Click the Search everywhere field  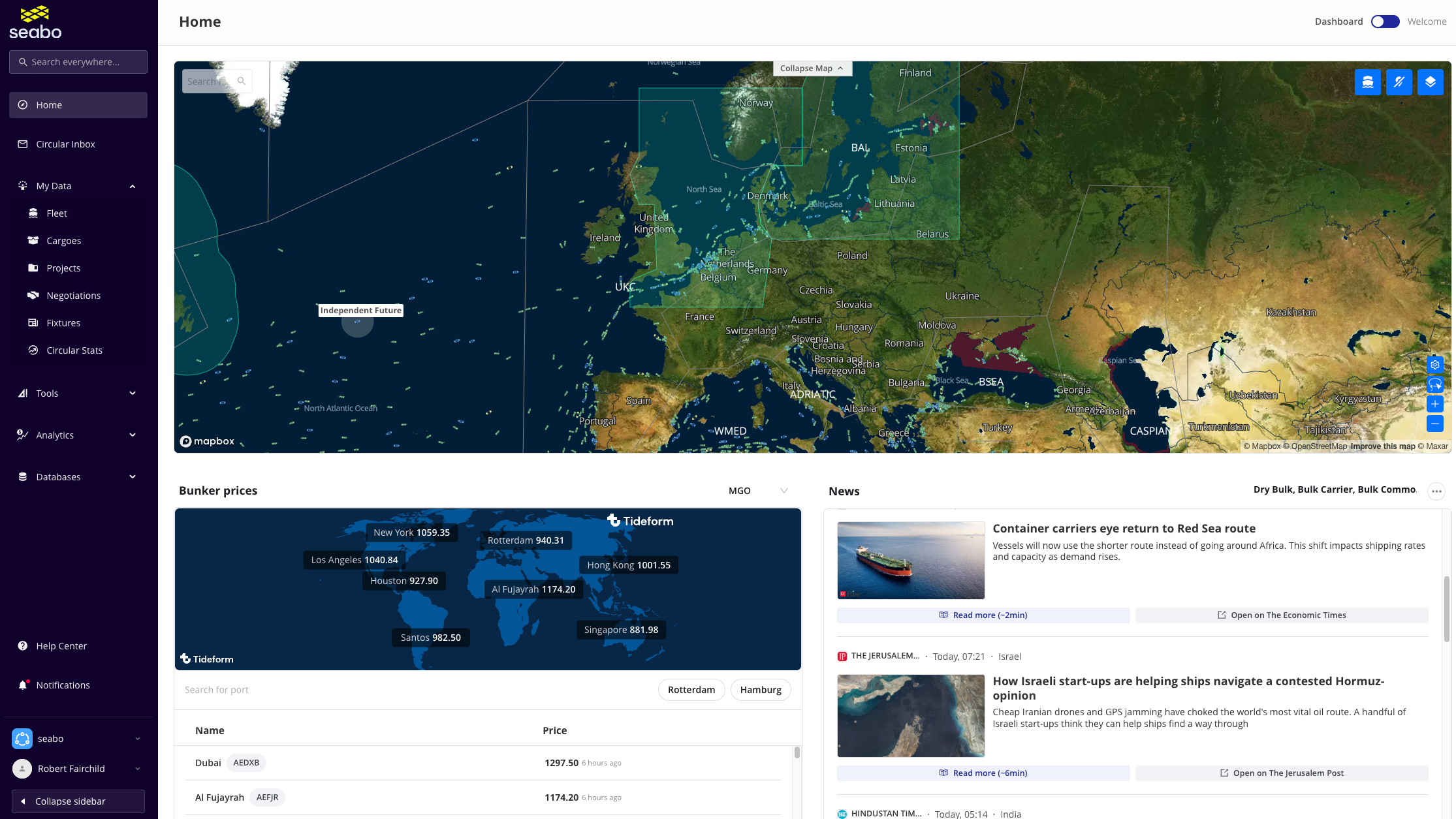(x=78, y=62)
